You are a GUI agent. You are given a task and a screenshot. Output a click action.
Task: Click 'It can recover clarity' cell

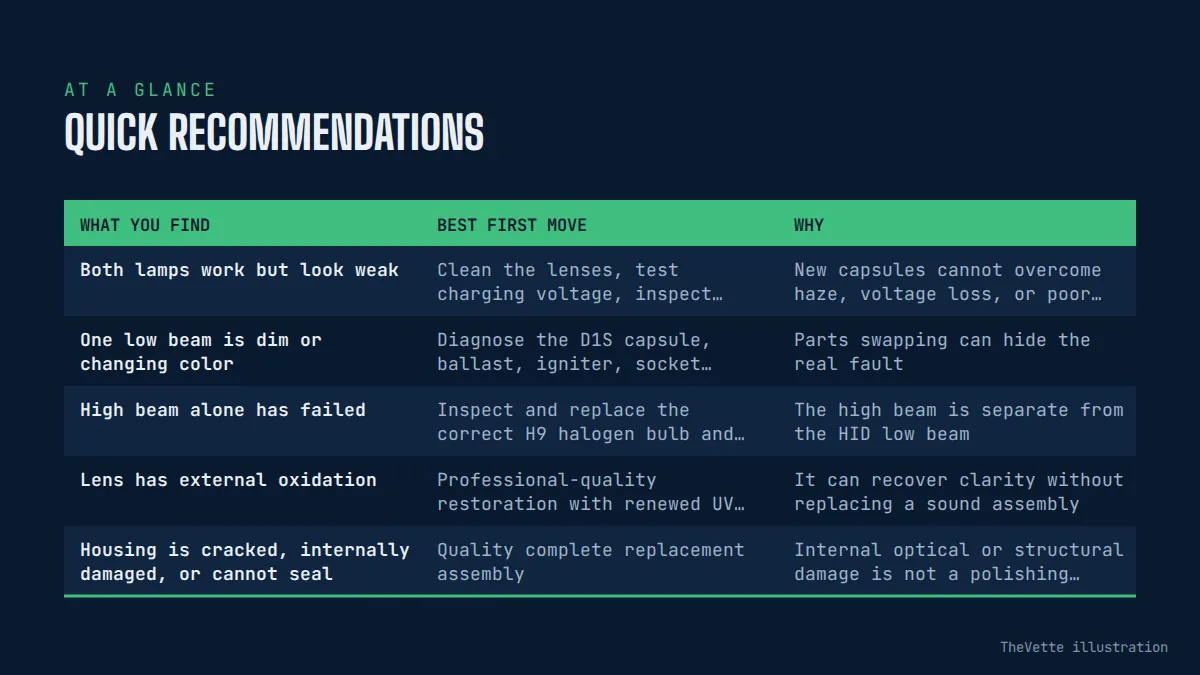(x=959, y=492)
